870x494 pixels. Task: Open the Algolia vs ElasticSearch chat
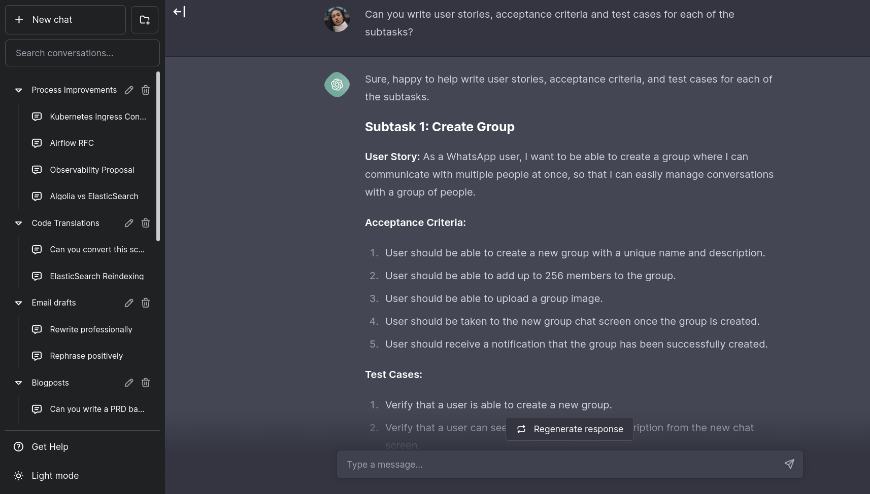[x=94, y=196]
